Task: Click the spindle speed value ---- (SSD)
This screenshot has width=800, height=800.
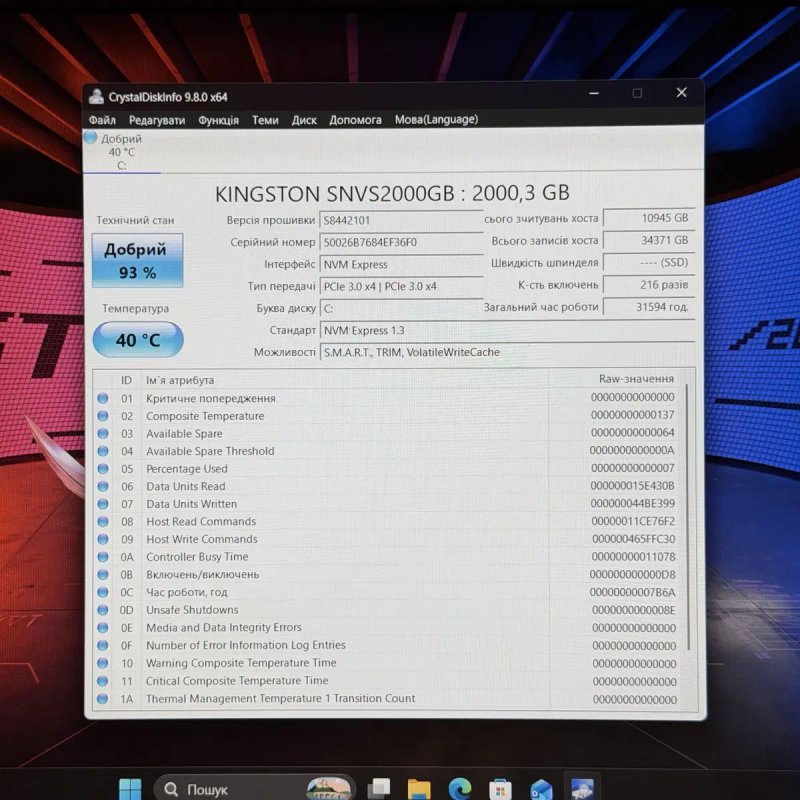Action: [x=648, y=262]
